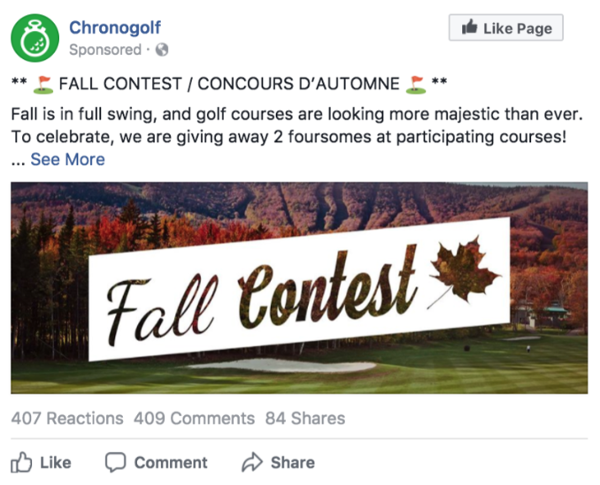Click the Comment text label
Viewport: 600px width, 485px height.
(x=171, y=463)
